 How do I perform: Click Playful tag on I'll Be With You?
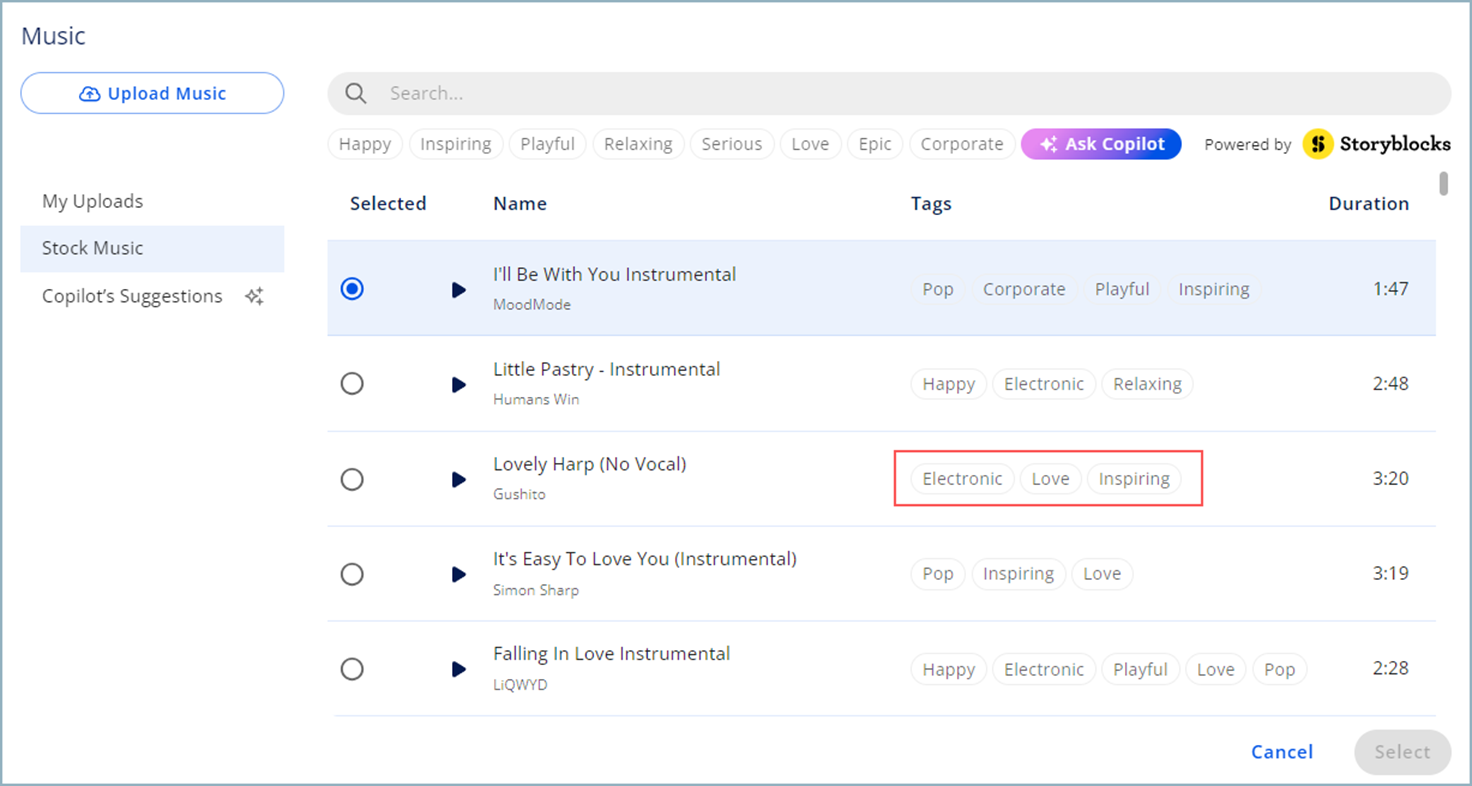[x=1122, y=289]
